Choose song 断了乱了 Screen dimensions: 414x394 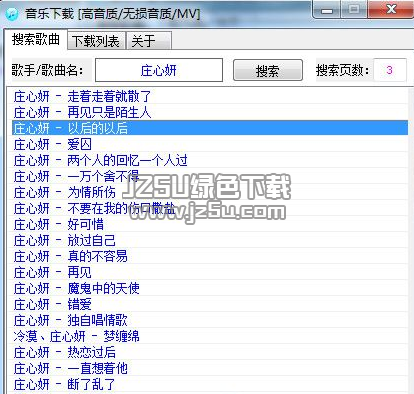210,384
